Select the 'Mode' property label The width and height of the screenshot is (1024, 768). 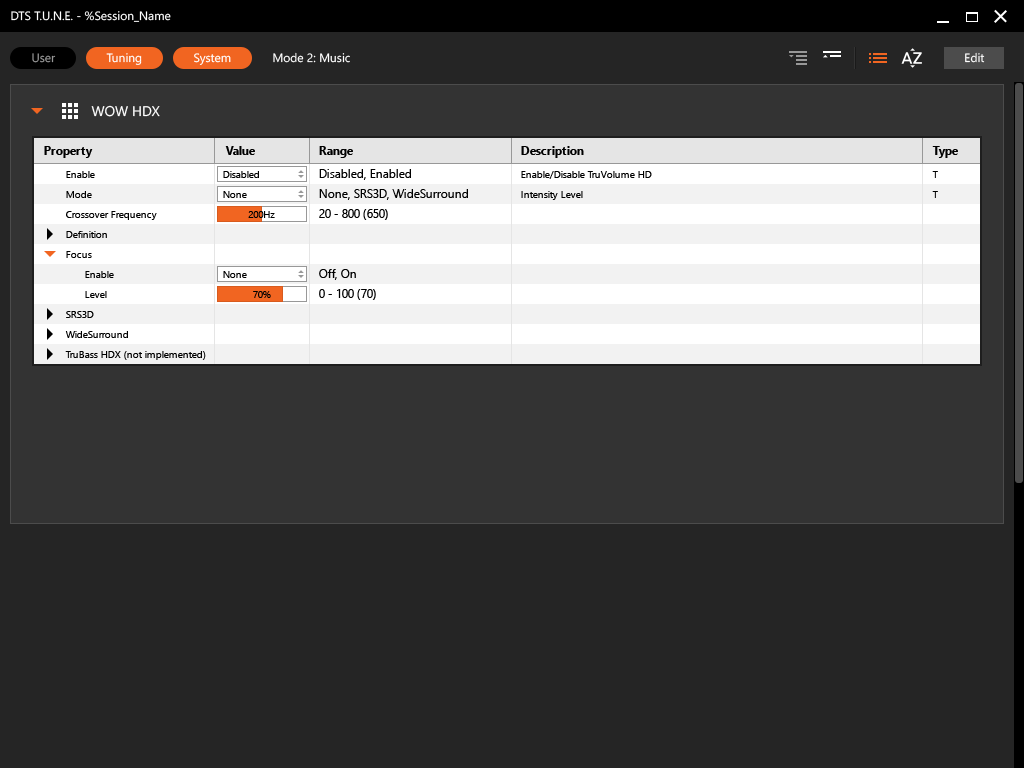[x=78, y=195]
